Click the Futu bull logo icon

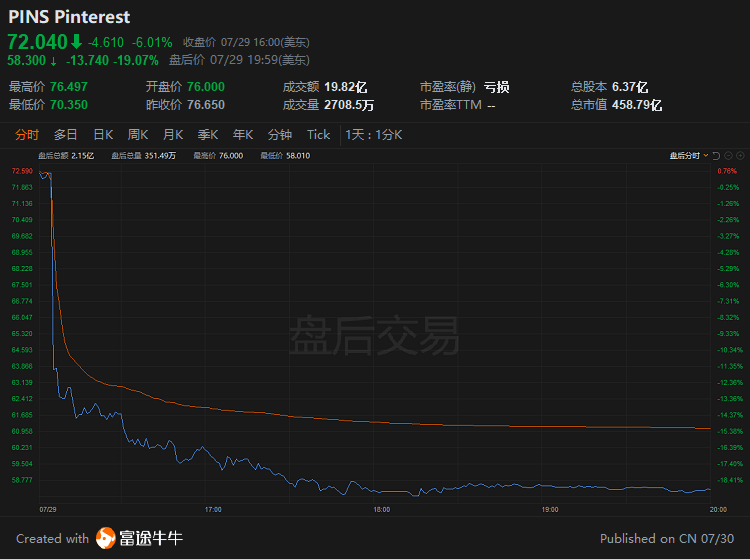pyautogui.click(x=107, y=538)
